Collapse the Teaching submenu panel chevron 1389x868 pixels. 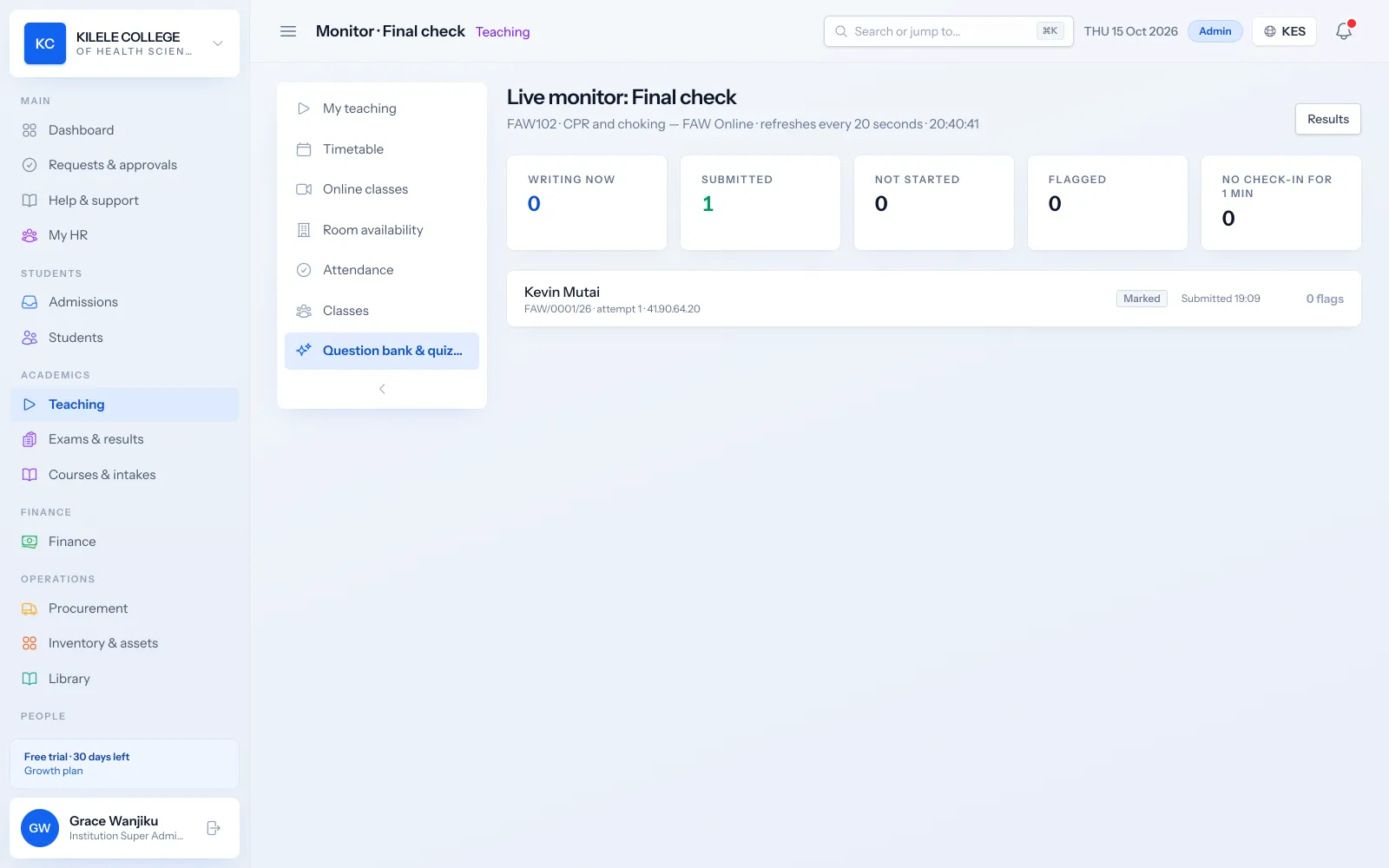(x=382, y=389)
